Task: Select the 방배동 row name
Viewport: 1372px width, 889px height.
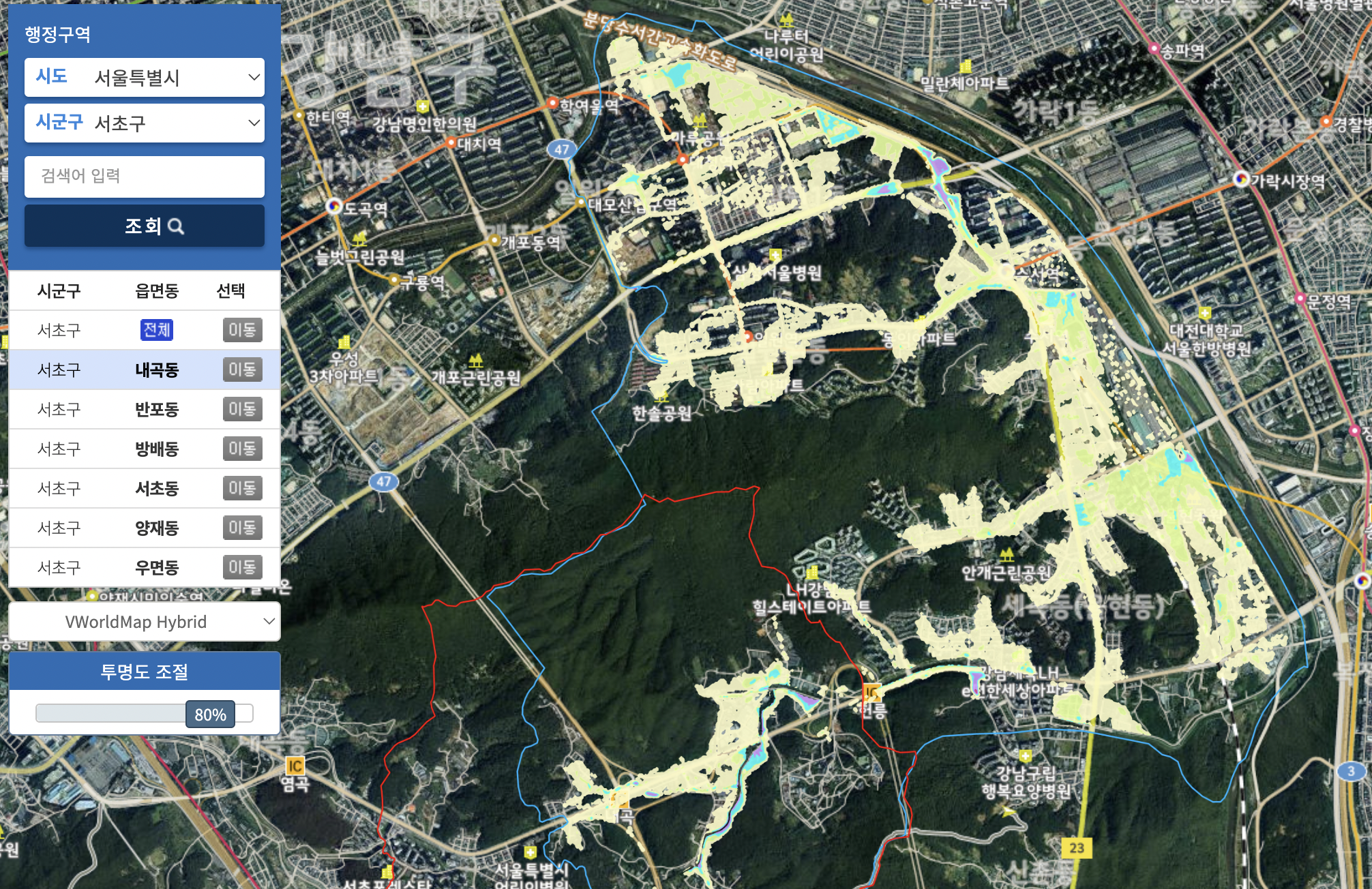Action: coord(157,449)
